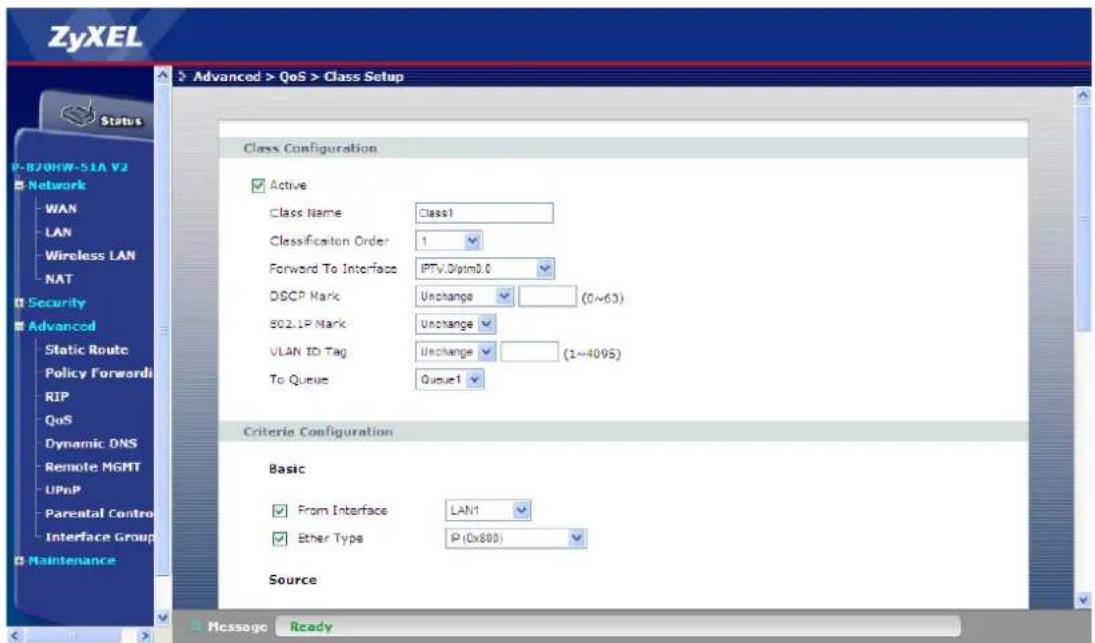The height and width of the screenshot is (643, 1095).
Task: Click the Class Configuration section header
Action: click(x=310, y=148)
